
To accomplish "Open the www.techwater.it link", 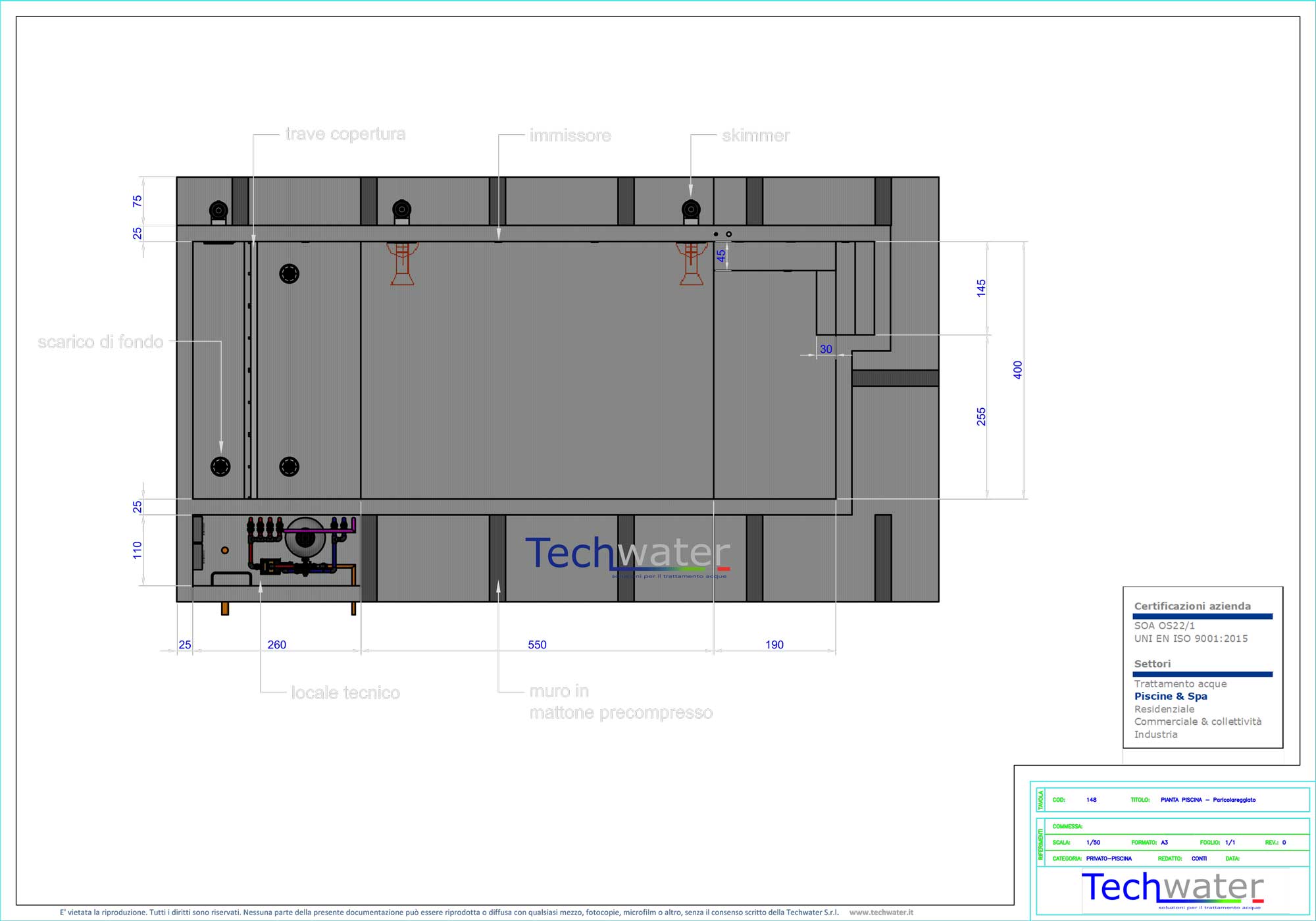I will [x=881, y=912].
